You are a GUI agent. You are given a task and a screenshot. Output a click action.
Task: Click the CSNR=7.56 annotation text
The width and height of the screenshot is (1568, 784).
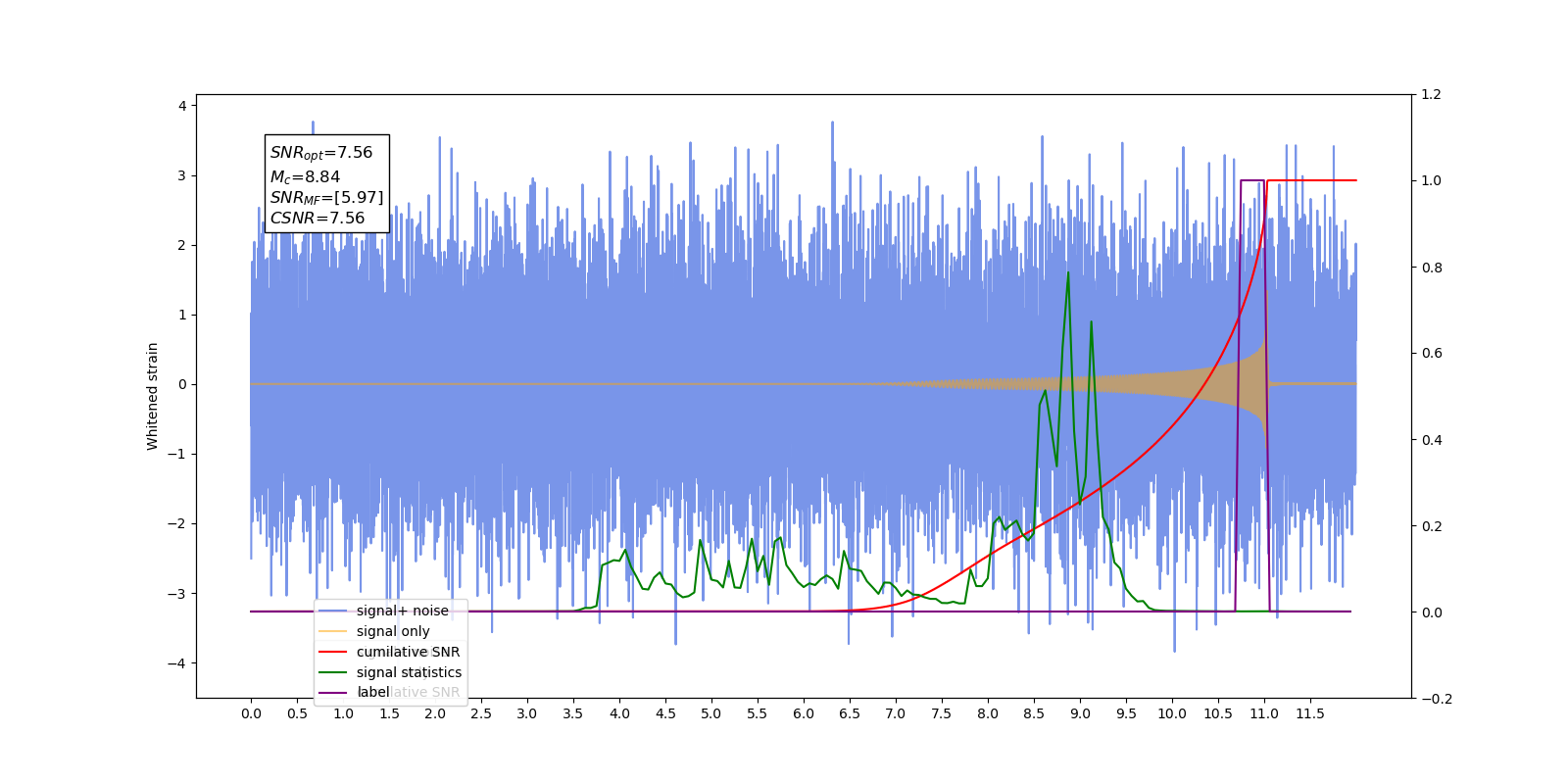[318, 218]
